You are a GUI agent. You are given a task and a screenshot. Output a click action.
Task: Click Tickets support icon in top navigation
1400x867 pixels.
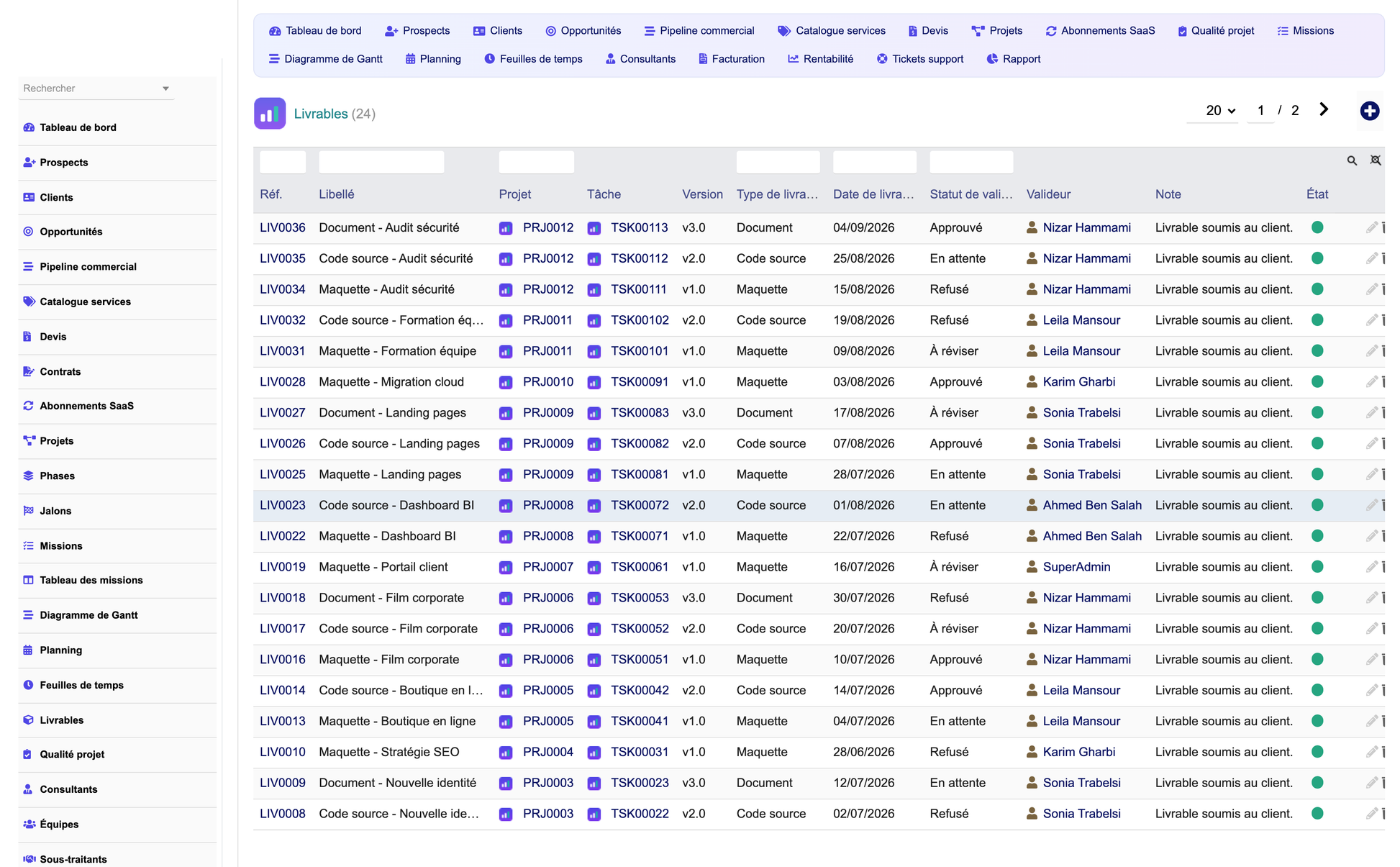point(882,59)
